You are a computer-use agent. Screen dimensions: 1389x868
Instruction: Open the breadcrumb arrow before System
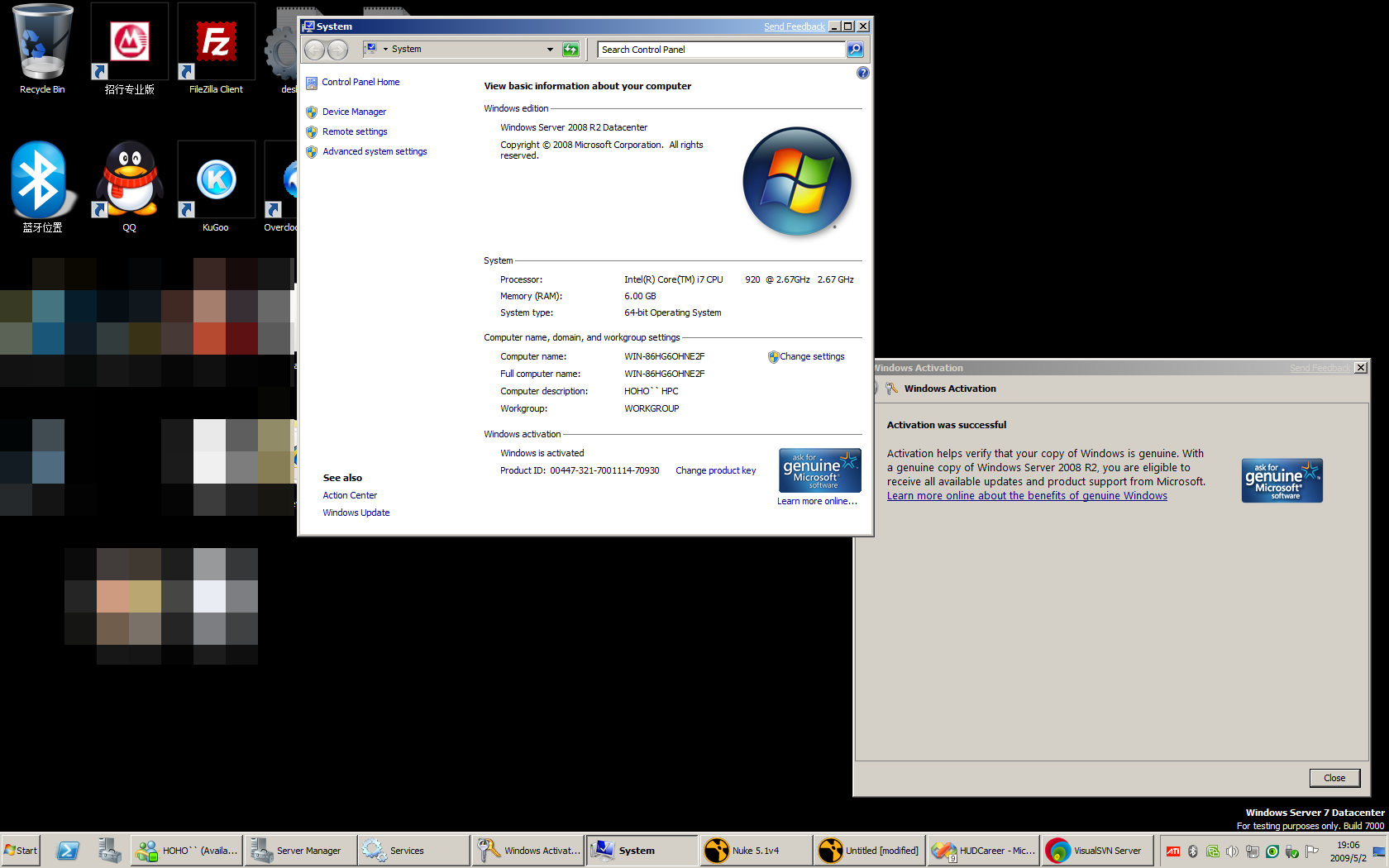tap(385, 50)
